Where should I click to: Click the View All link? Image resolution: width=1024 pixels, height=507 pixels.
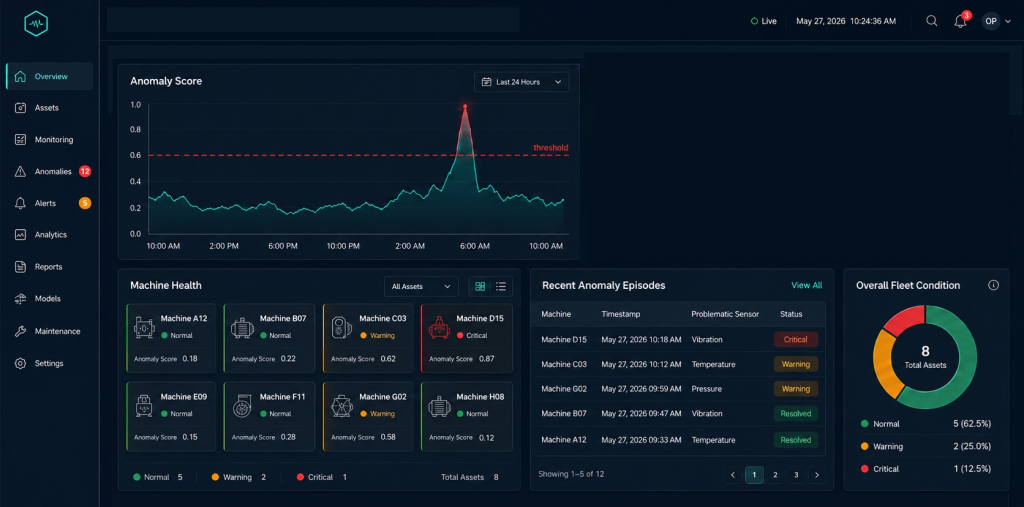point(807,286)
